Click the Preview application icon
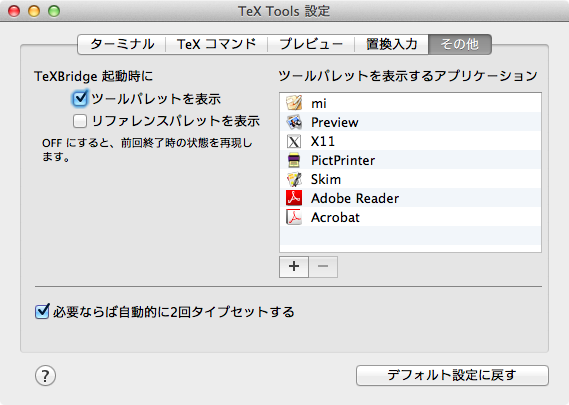 294,122
